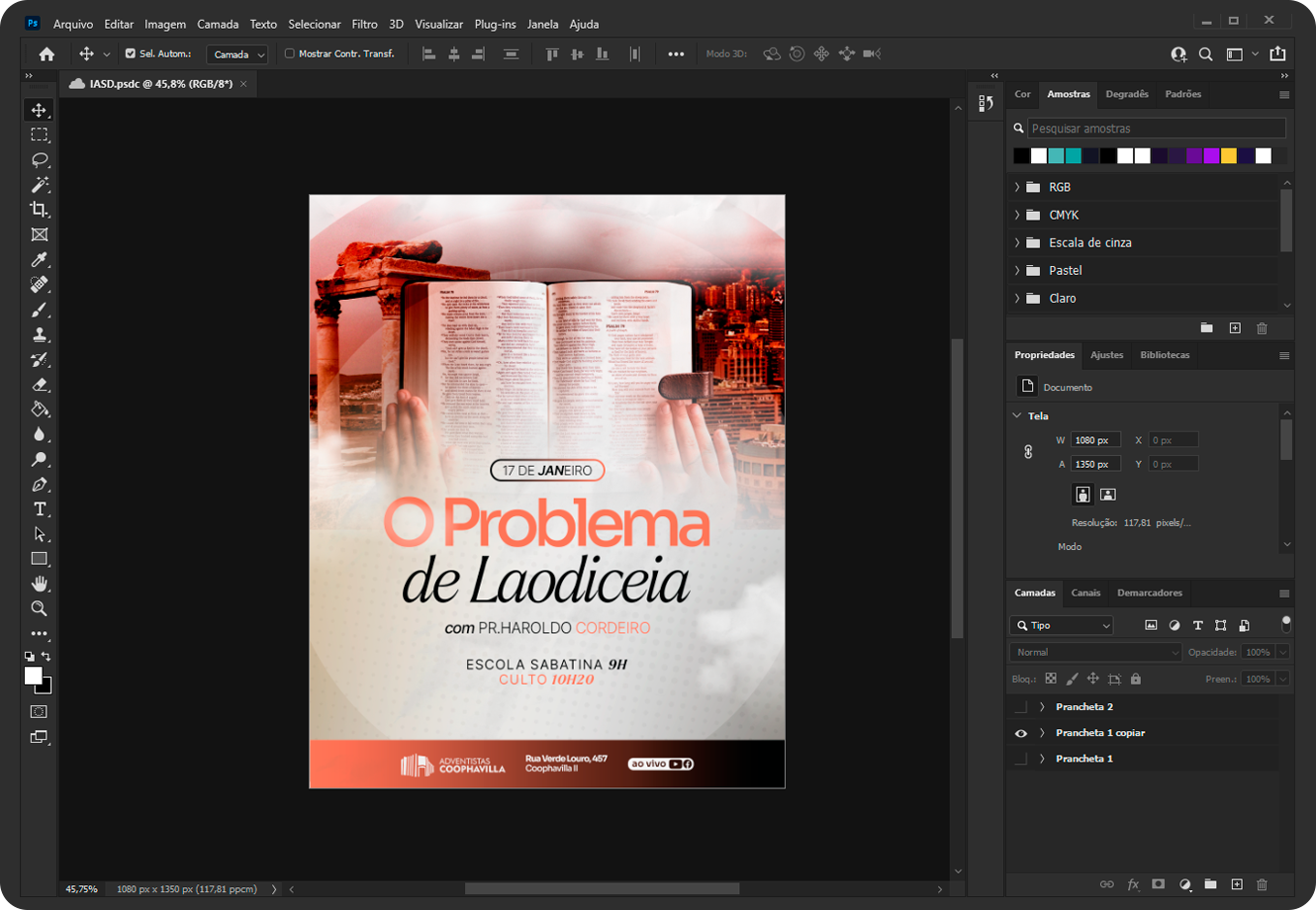Open the Degradês tab
This screenshot has height=910, width=1316.
pyautogui.click(x=1127, y=94)
